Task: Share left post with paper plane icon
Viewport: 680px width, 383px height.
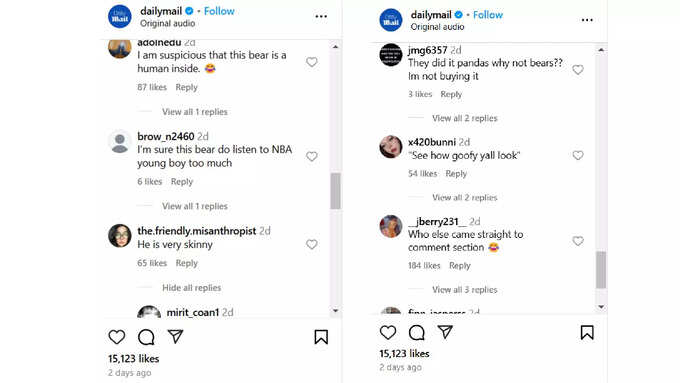Action: click(175, 337)
